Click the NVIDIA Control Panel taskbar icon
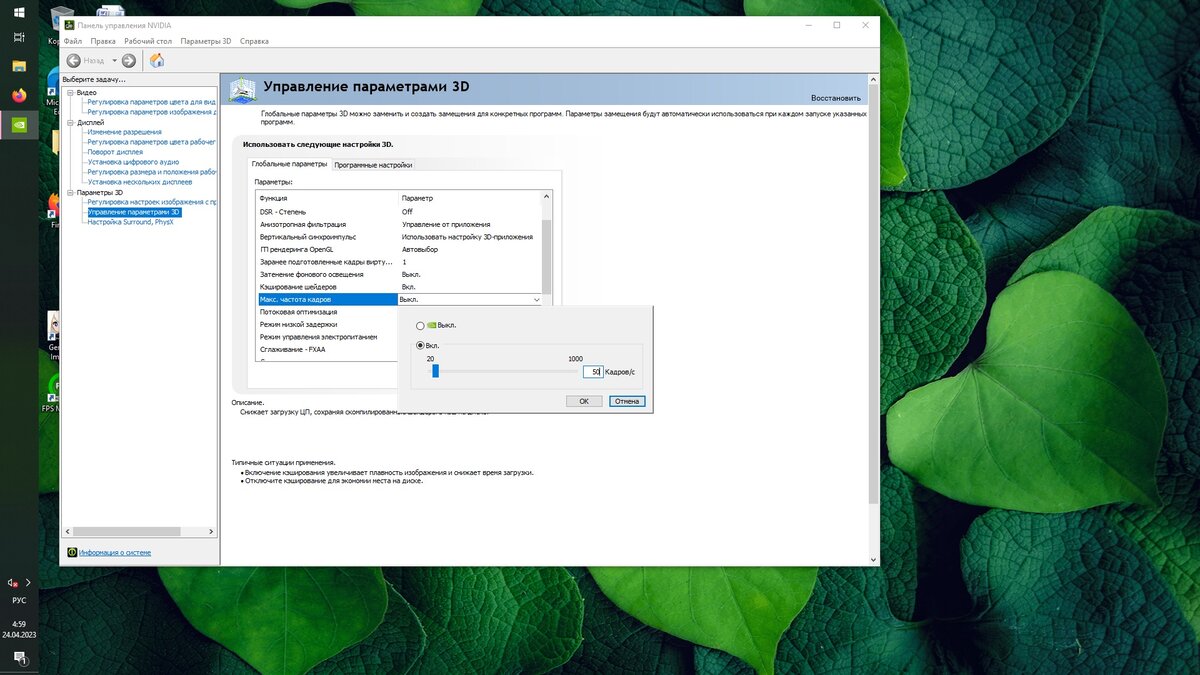The width and height of the screenshot is (1200, 675). [19, 125]
